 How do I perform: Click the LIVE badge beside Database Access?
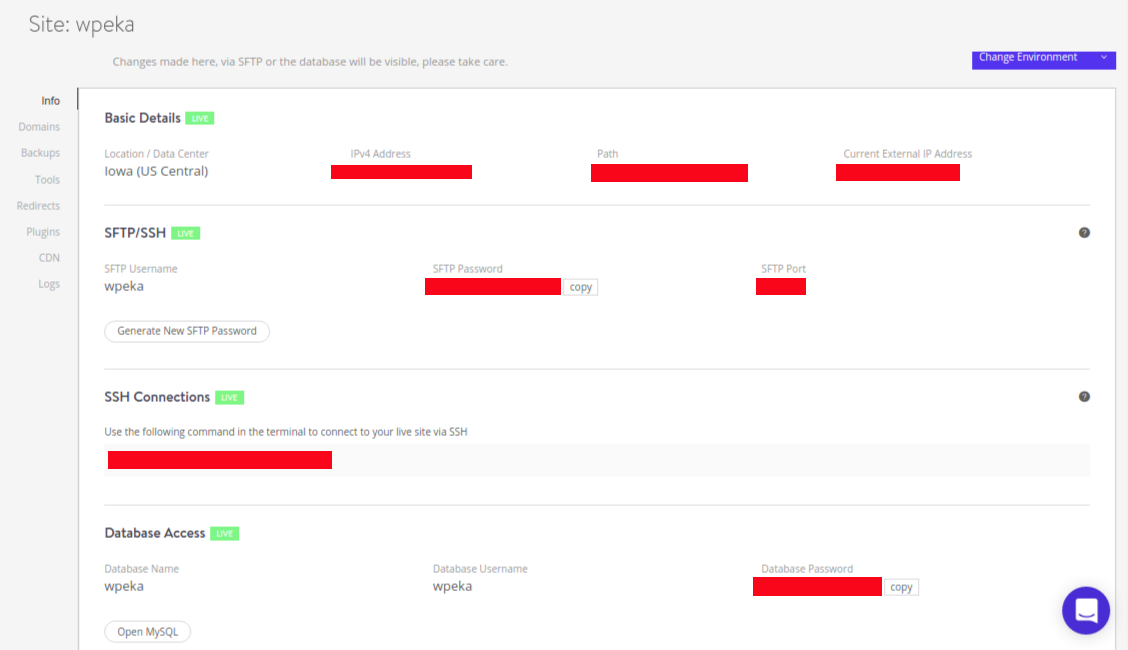click(224, 533)
